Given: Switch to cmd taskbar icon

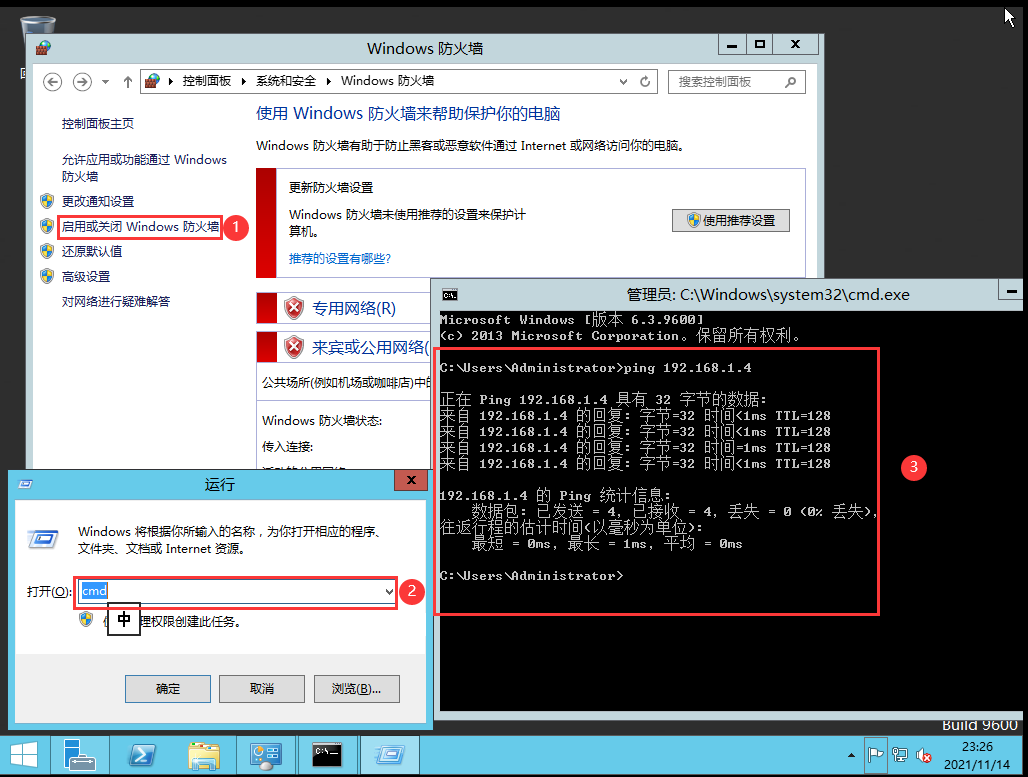Looking at the screenshot, I should coord(327,755).
